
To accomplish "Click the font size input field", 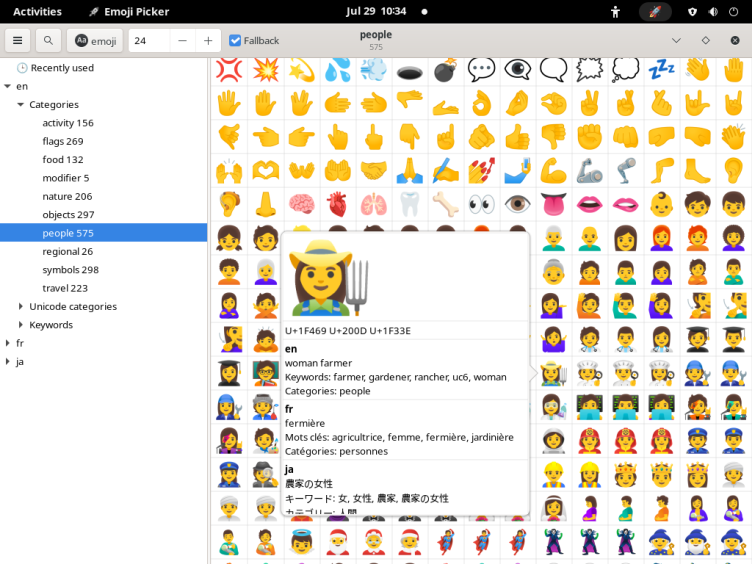I will pos(148,41).
